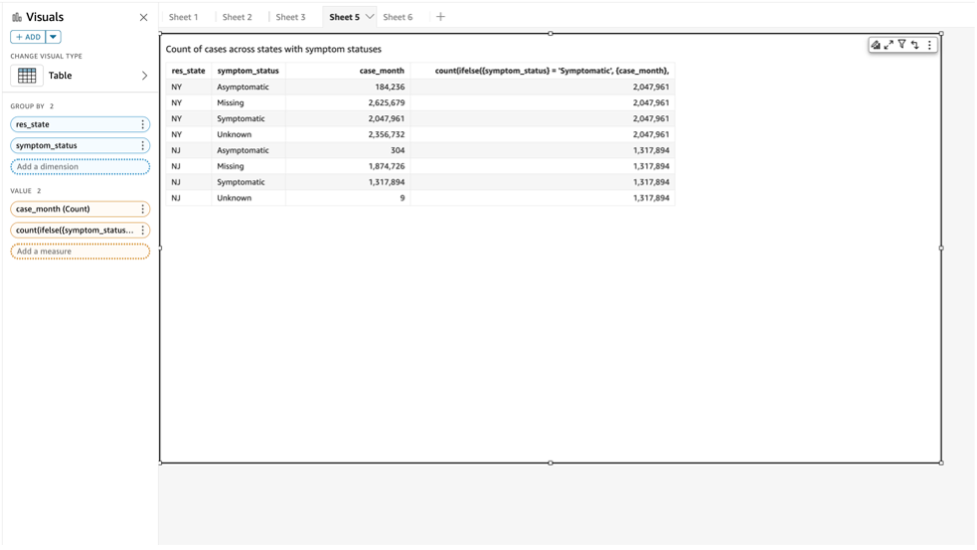The height and width of the screenshot is (550, 977).
Task: Open res_state field options menu
Action: [142, 125]
